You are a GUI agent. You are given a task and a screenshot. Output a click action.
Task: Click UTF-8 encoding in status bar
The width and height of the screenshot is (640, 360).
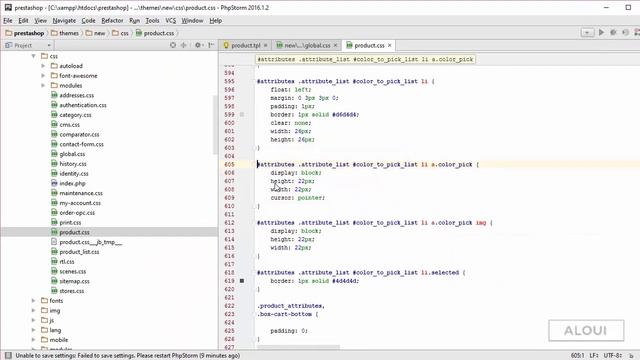612,356
